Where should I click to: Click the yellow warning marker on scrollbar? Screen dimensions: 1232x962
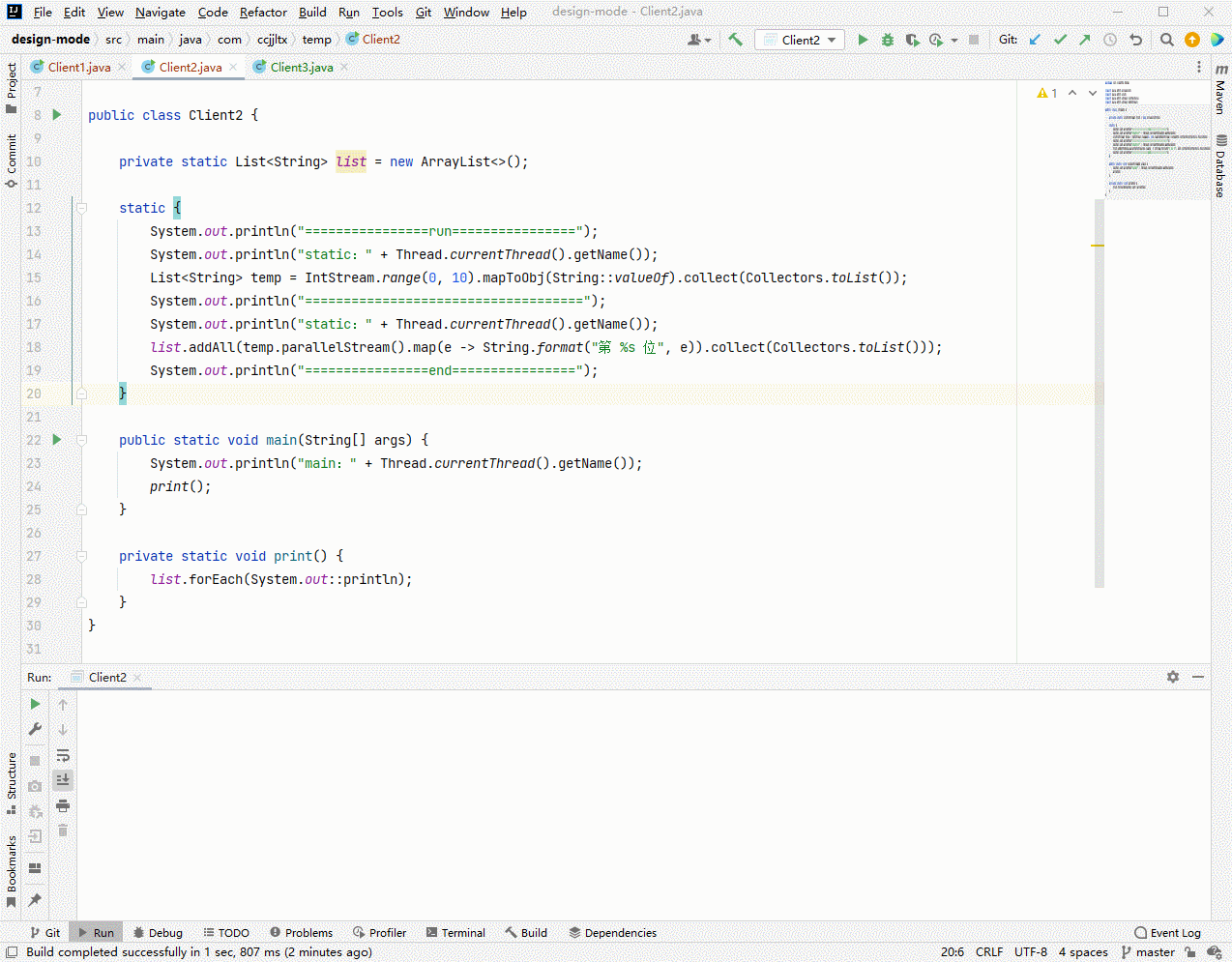[x=1098, y=246]
